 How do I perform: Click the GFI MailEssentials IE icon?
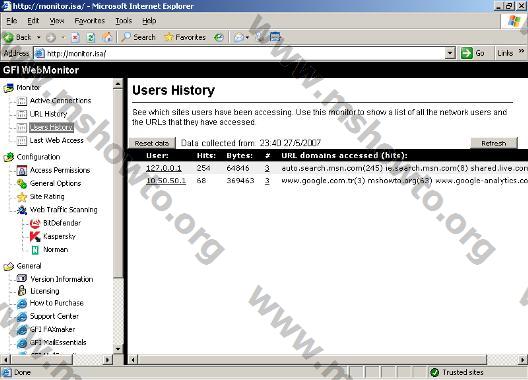click(x=22, y=343)
